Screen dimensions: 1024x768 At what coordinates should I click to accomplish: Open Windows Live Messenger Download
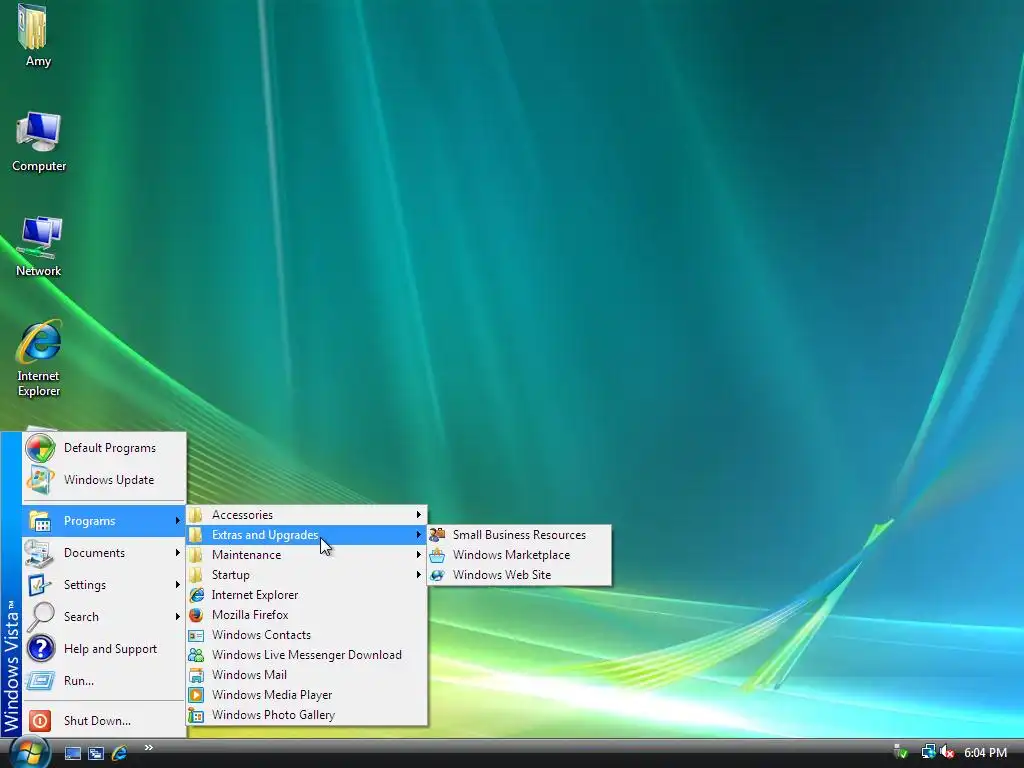pyautogui.click(x=307, y=655)
